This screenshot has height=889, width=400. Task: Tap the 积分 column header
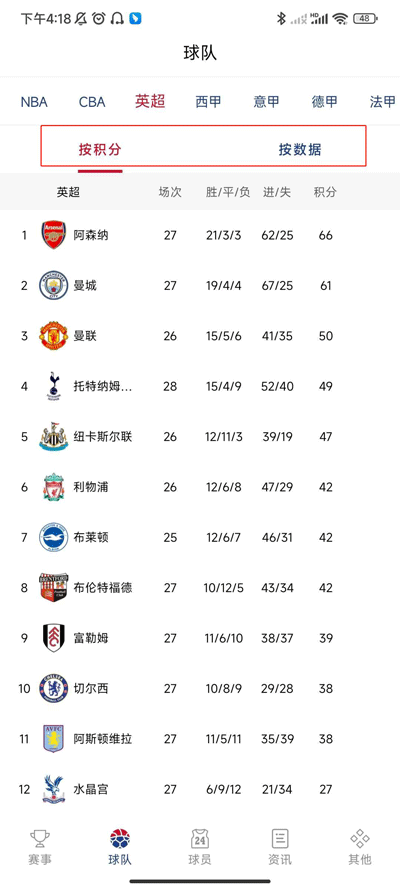pyautogui.click(x=325, y=192)
